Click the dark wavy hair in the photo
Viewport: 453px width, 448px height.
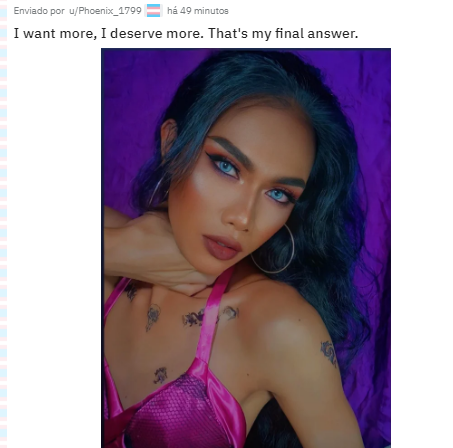pos(333,233)
